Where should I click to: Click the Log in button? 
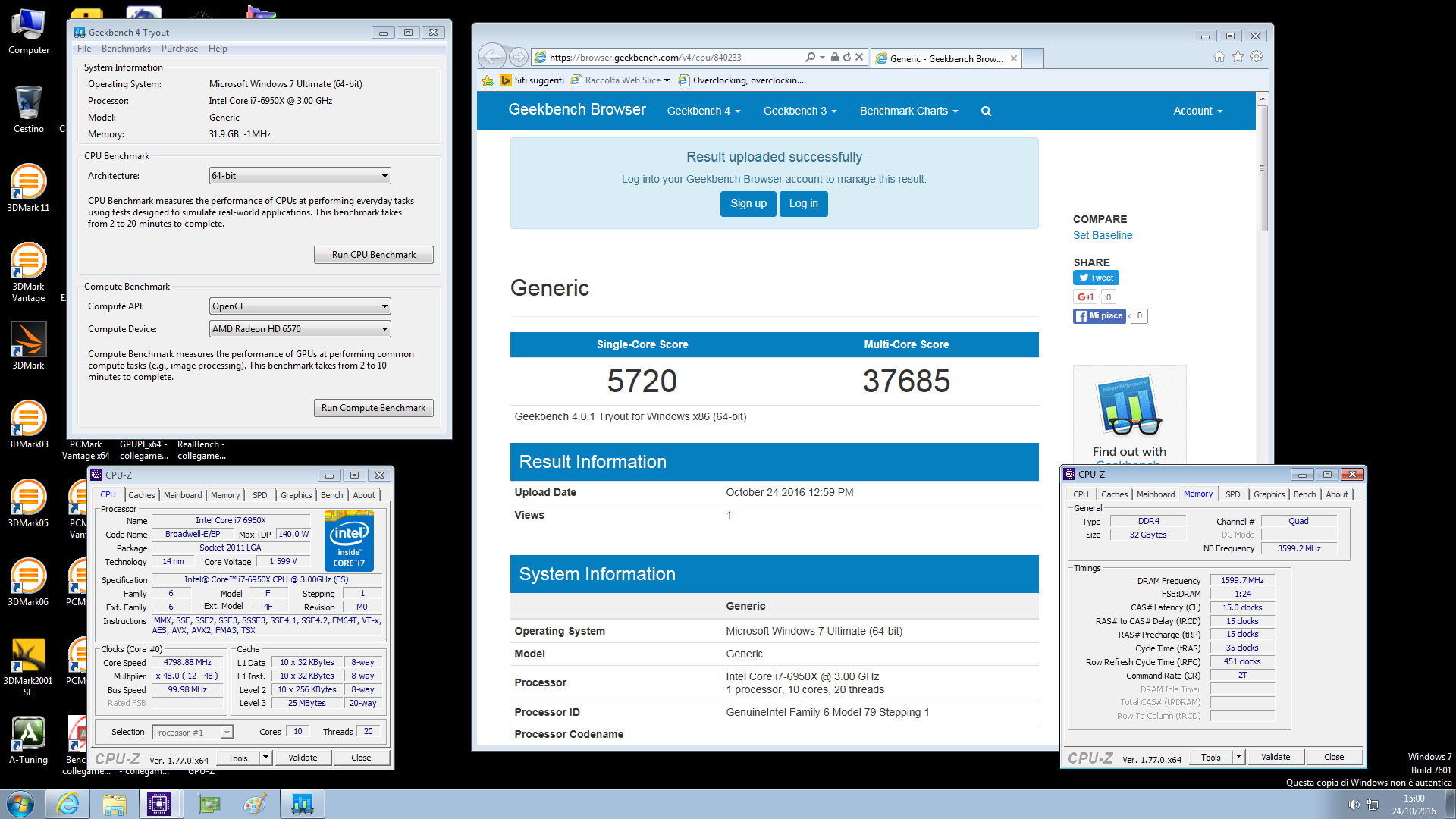[x=804, y=203]
